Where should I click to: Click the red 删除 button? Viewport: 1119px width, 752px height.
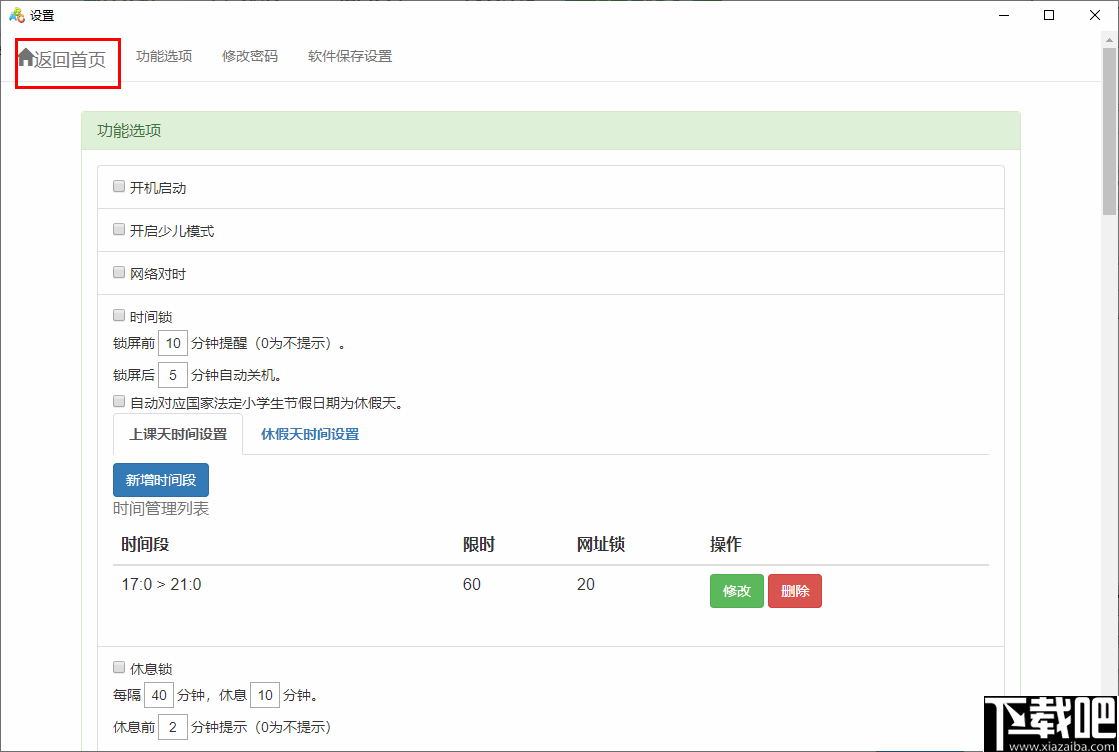pos(795,591)
